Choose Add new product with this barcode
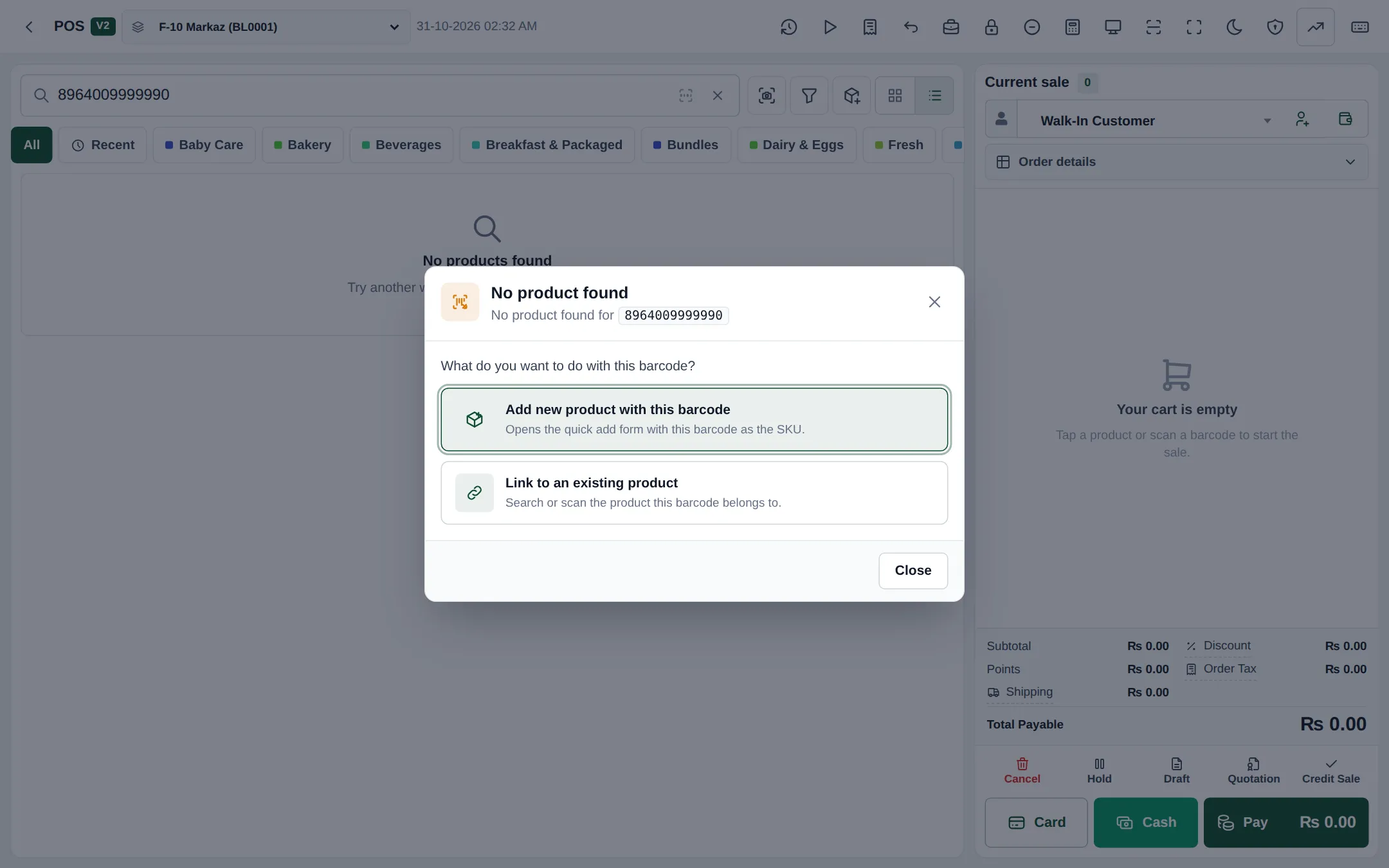 coord(694,419)
